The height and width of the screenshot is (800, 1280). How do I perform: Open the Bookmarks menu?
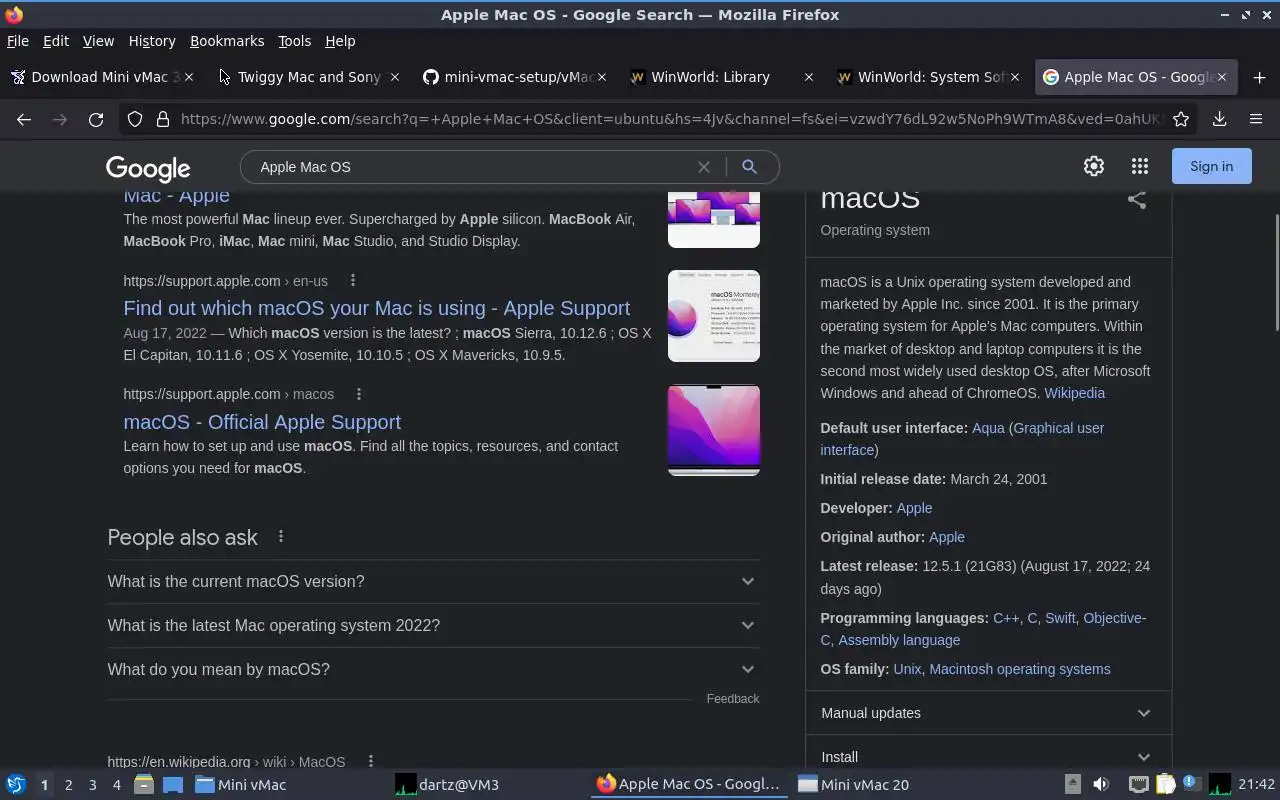[227, 41]
